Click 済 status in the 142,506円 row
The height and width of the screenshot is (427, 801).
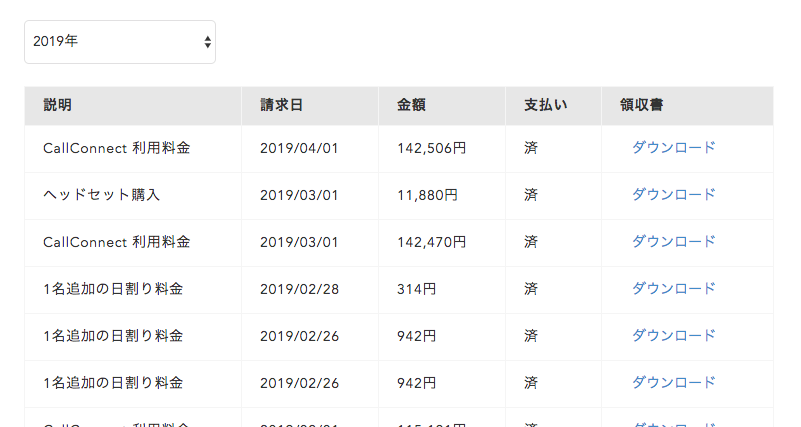point(531,148)
